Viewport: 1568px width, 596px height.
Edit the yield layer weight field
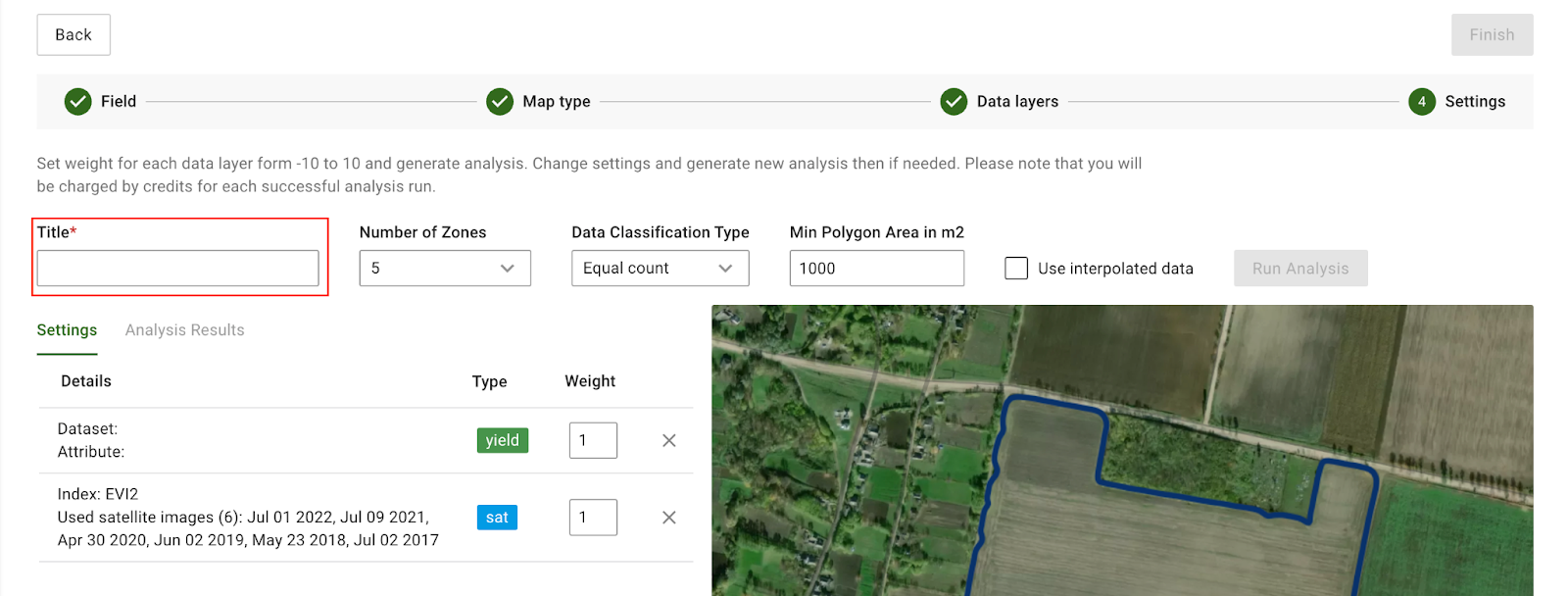point(593,441)
